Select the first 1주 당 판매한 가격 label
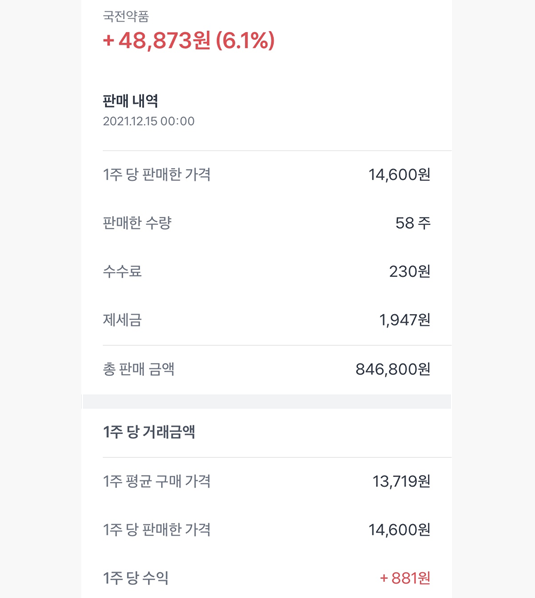This screenshot has height=598, width=535. pyautogui.click(x=157, y=175)
